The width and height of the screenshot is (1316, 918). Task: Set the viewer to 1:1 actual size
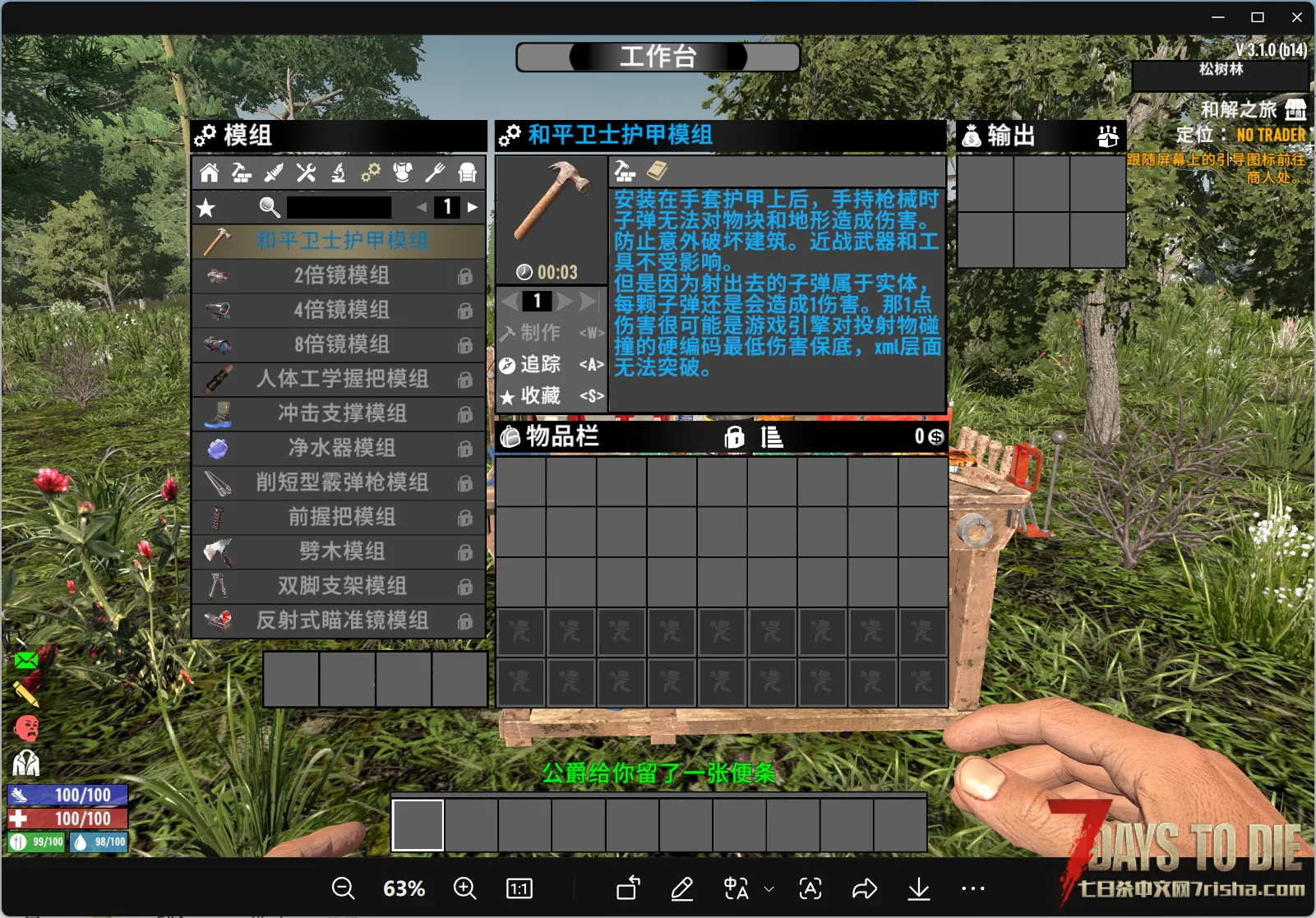pos(519,888)
